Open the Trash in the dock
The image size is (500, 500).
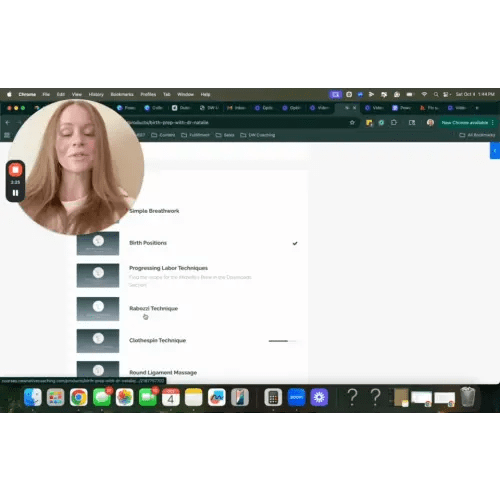point(468,397)
